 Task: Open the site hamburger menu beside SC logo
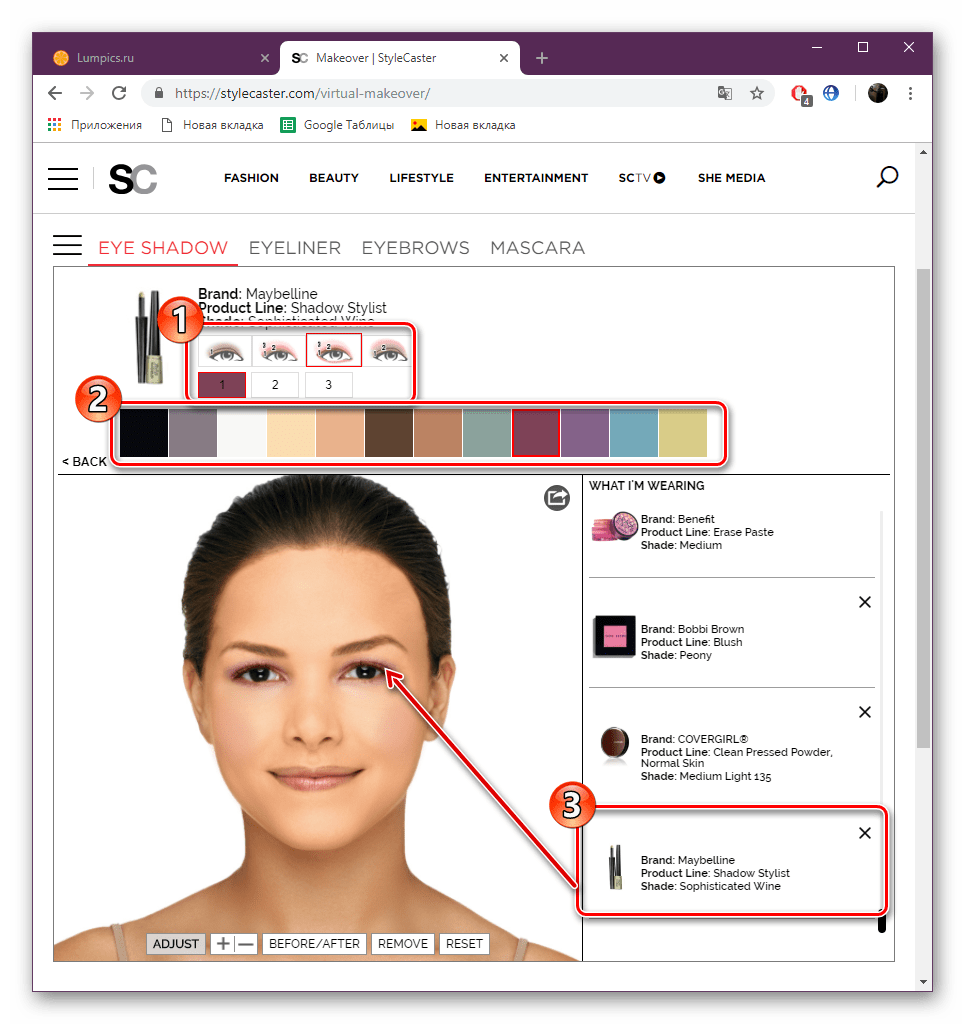(x=63, y=178)
